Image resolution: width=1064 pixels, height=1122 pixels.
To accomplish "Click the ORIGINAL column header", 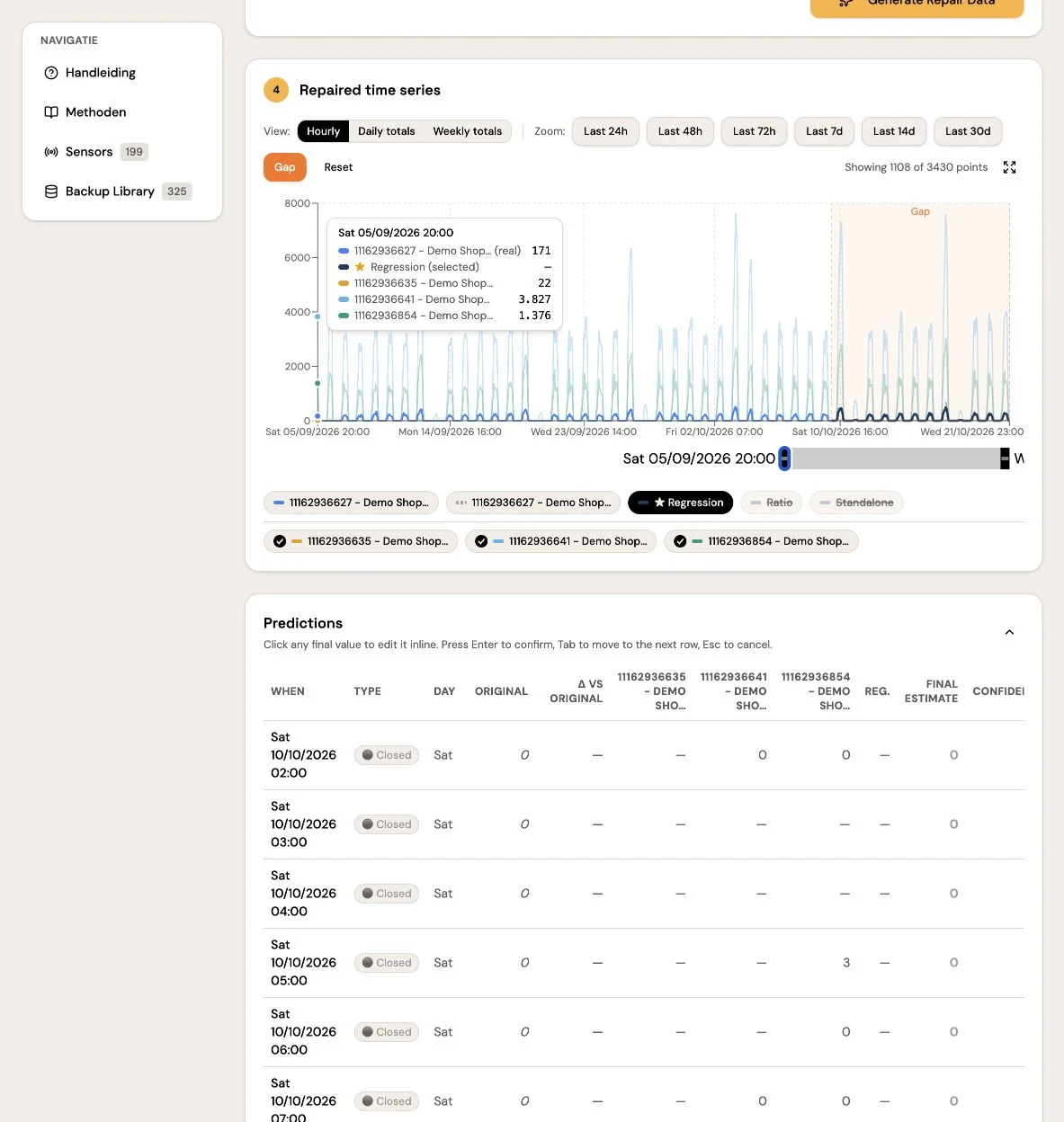I will (x=501, y=691).
